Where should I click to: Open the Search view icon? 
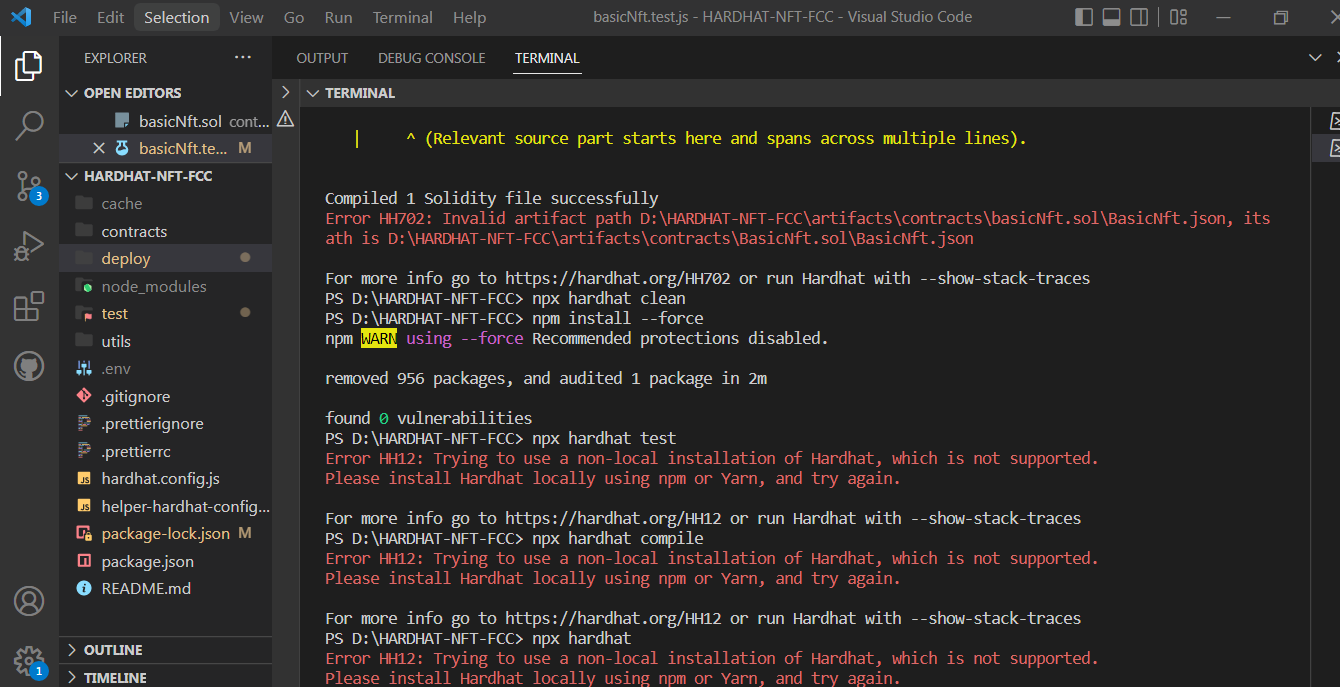point(29,126)
